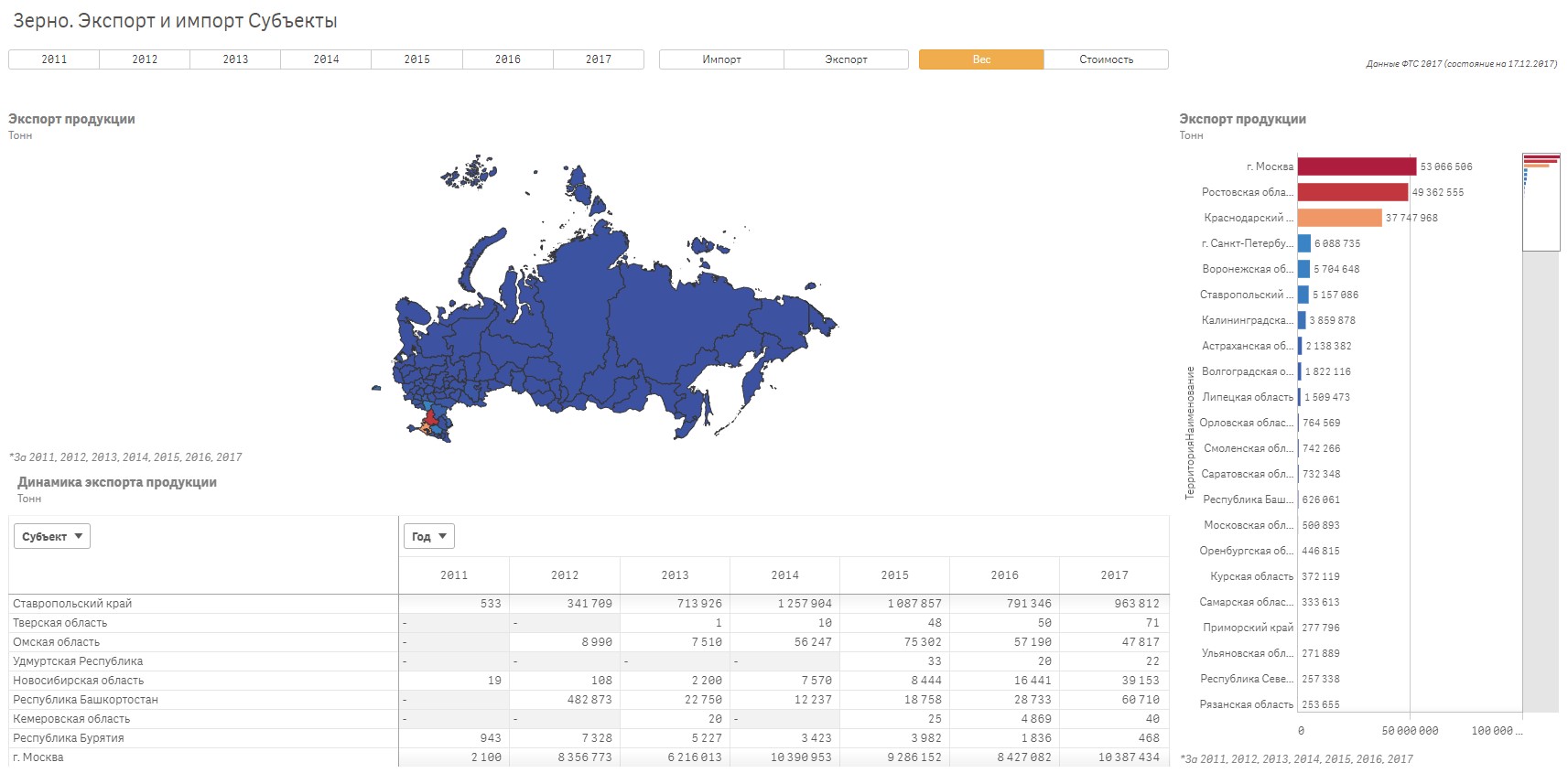Viewport: 1568px width, 773px height.
Task: Click the 2011 column header
Action: tap(454, 575)
